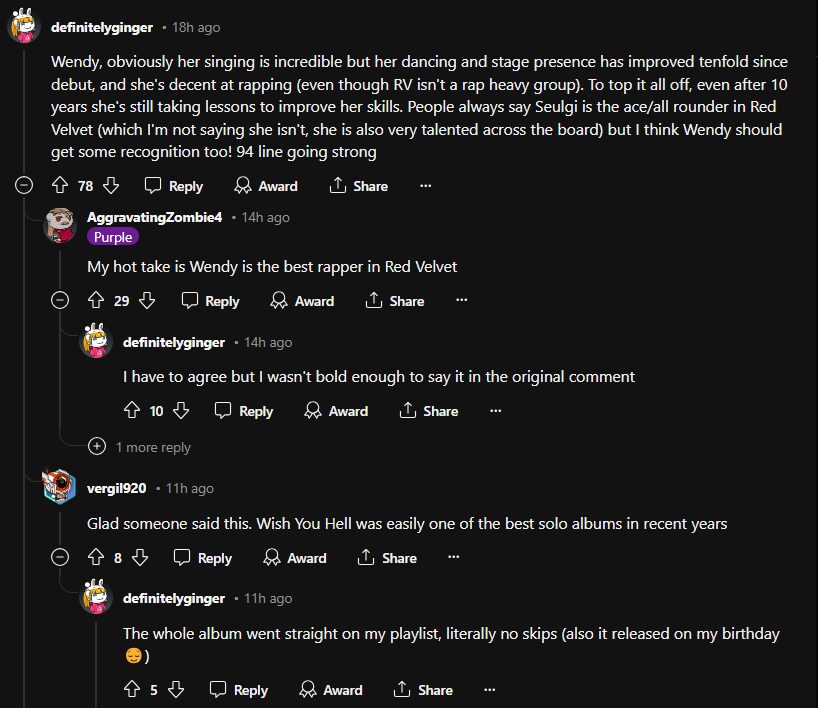This screenshot has height=708, width=818.
Task: Upvote the reply with 5 points
Action: click(x=132, y=690)
